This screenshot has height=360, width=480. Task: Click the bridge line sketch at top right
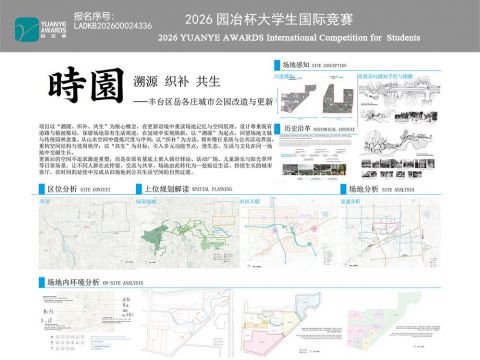point(399,91)
